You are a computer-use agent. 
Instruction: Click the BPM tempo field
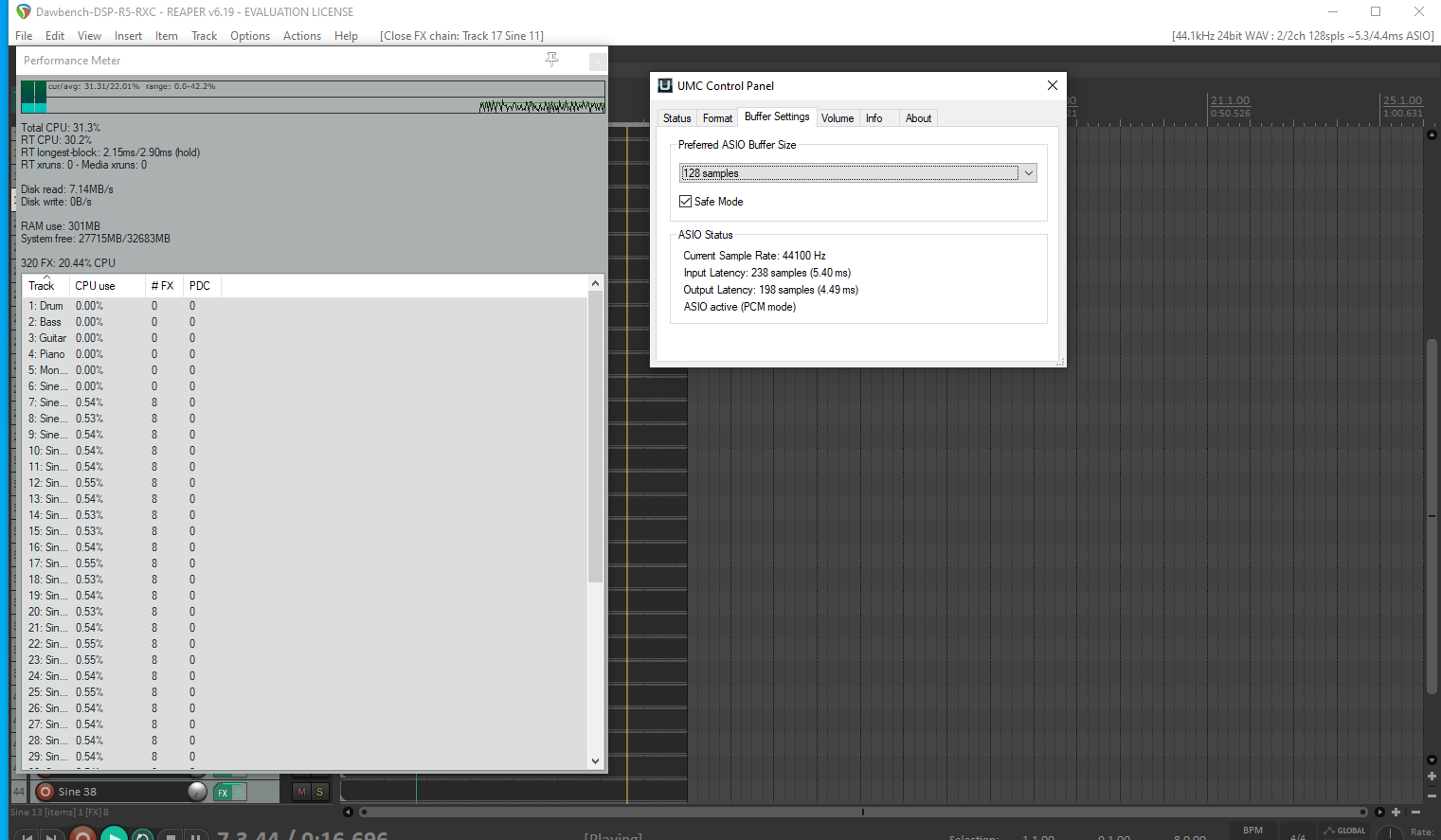pos(1252,832)
